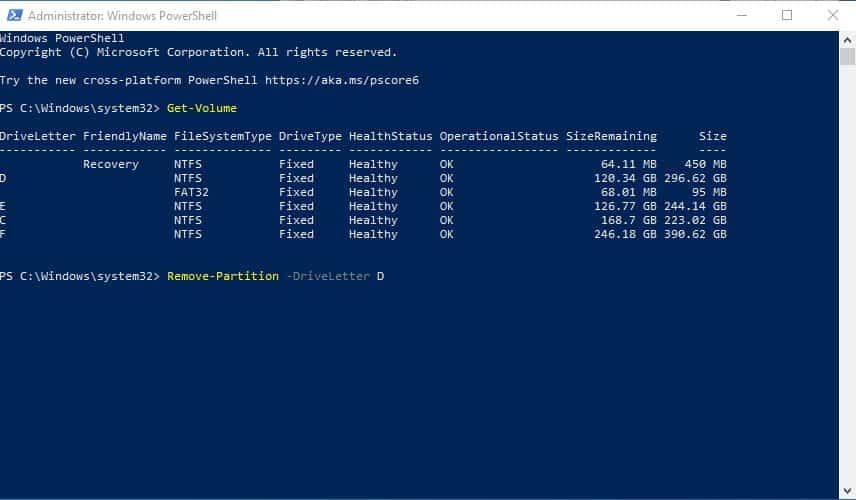
Task: Click the FAT32 file system entry
Action: point(191,192)
